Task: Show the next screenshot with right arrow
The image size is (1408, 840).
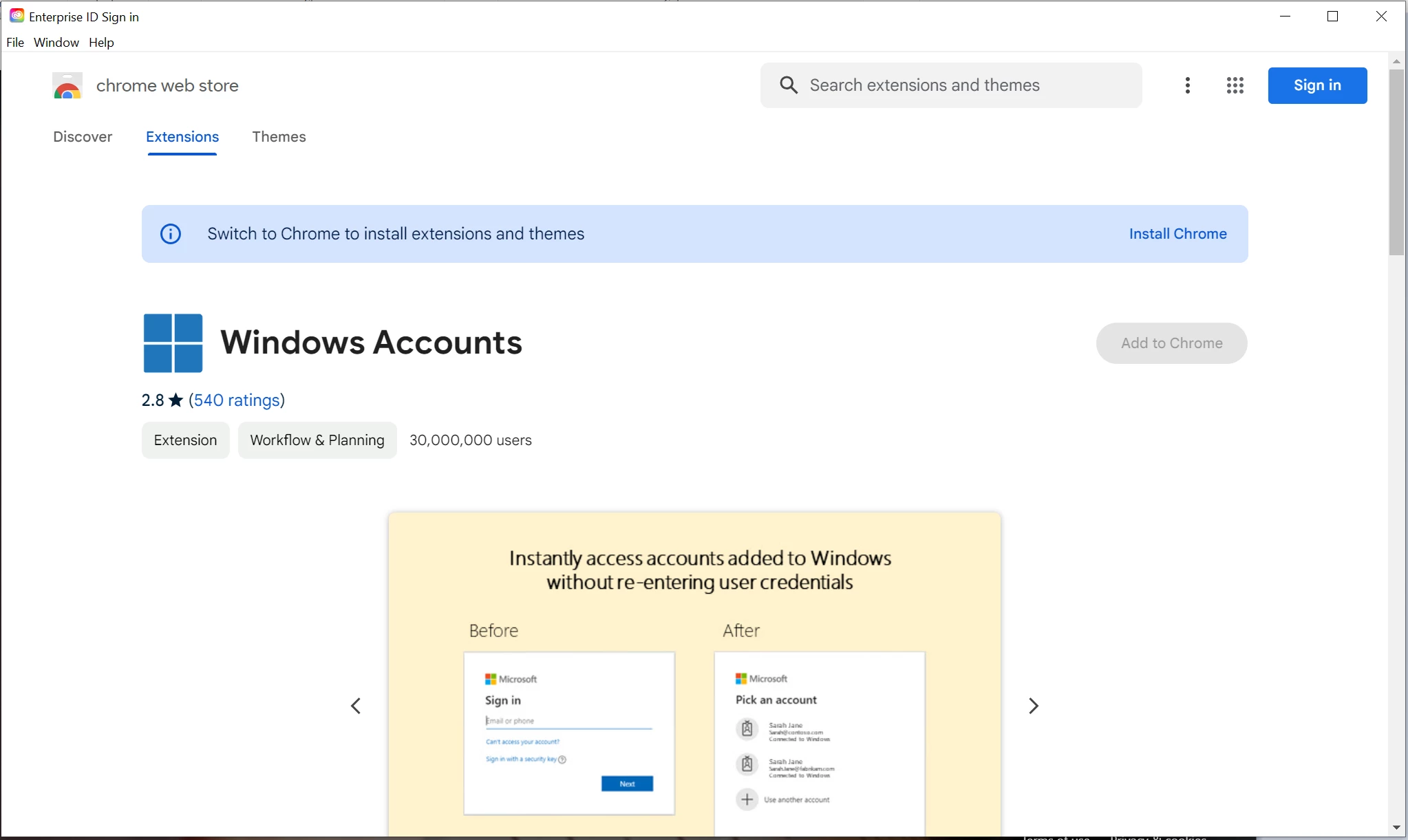Action: (1033, 706)
